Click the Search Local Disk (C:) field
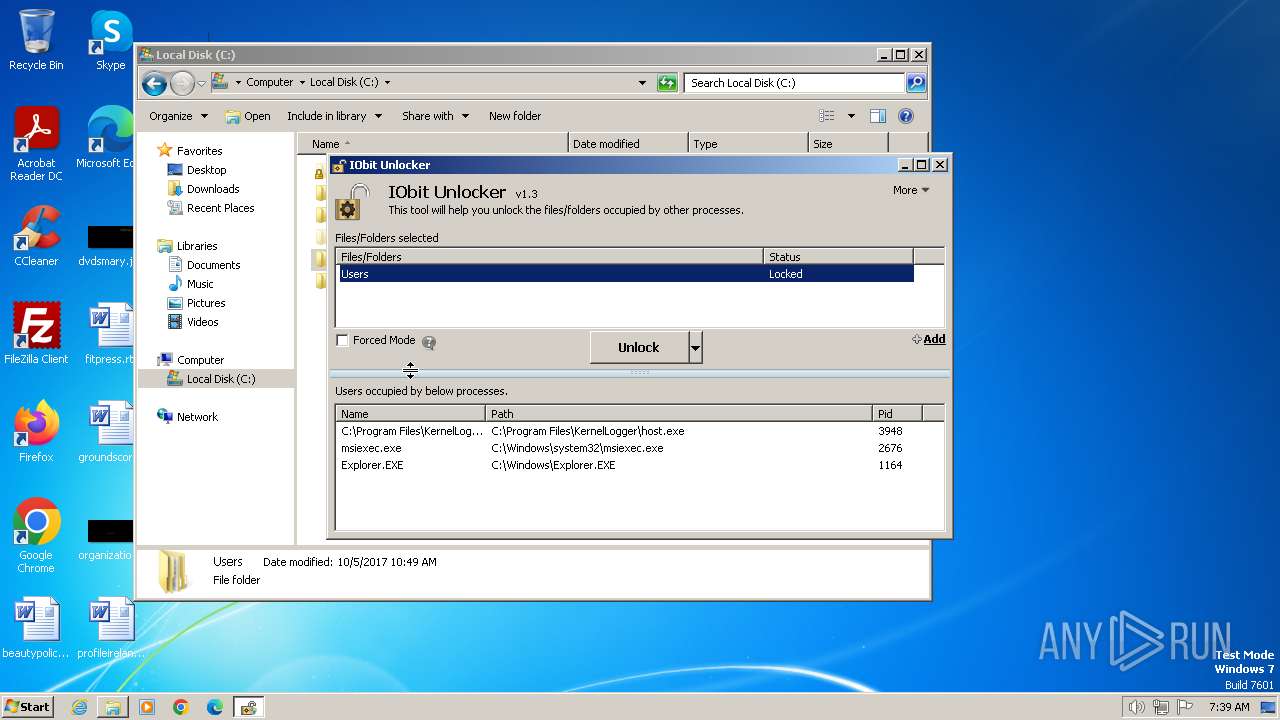The image size is (1280, 720). coord(794,83)
